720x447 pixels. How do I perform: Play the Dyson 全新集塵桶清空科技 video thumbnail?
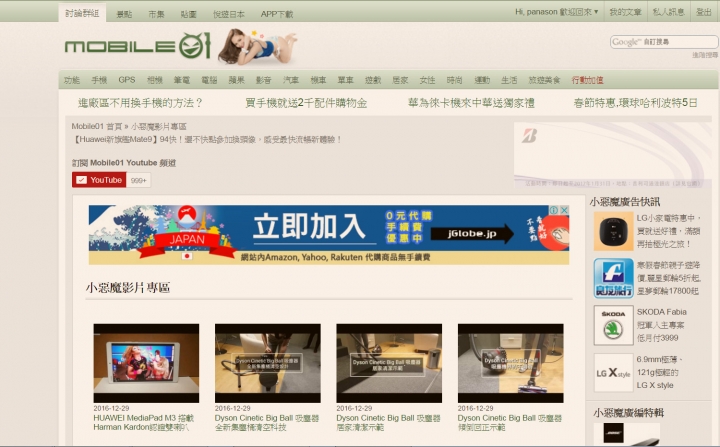coord(268,363)
